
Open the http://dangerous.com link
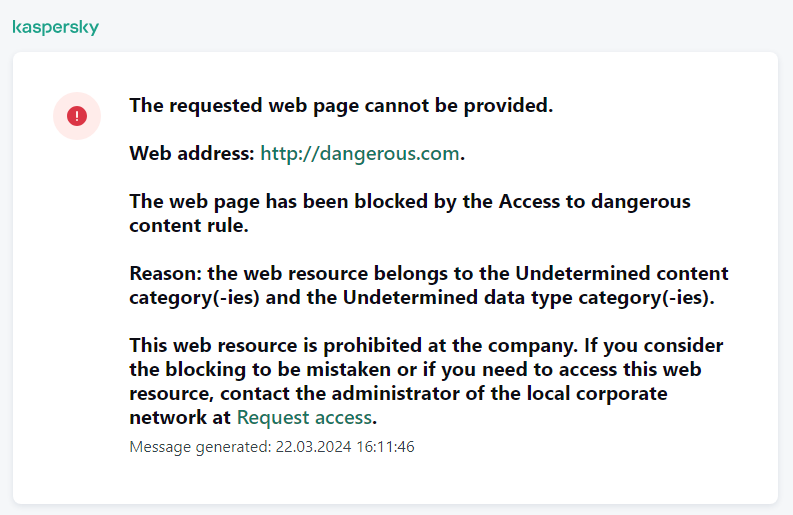tap(360, 154)
